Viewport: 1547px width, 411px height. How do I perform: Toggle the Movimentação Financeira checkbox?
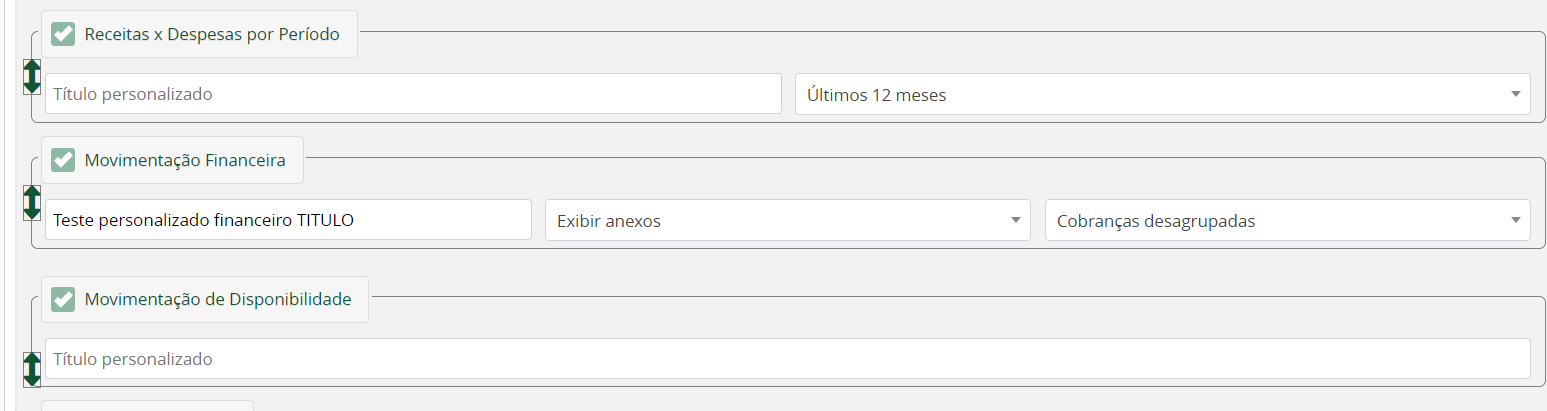(x=64, y=160)
